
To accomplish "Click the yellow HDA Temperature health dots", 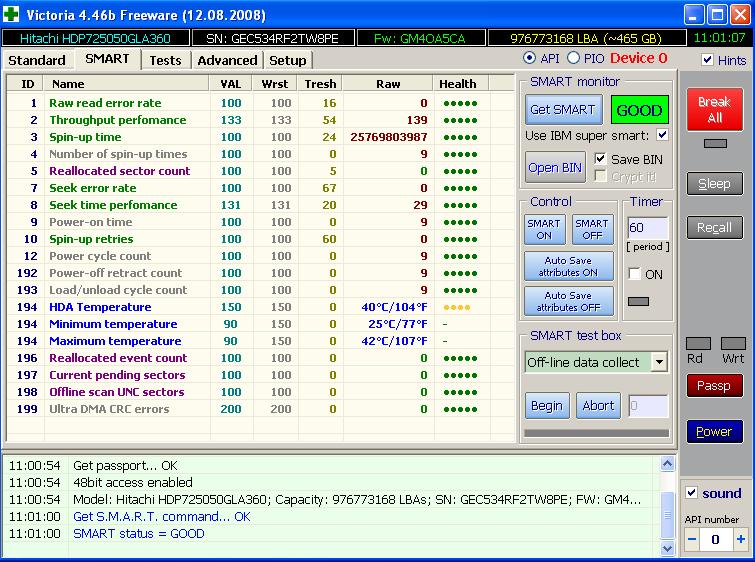I will coord(456,307).
